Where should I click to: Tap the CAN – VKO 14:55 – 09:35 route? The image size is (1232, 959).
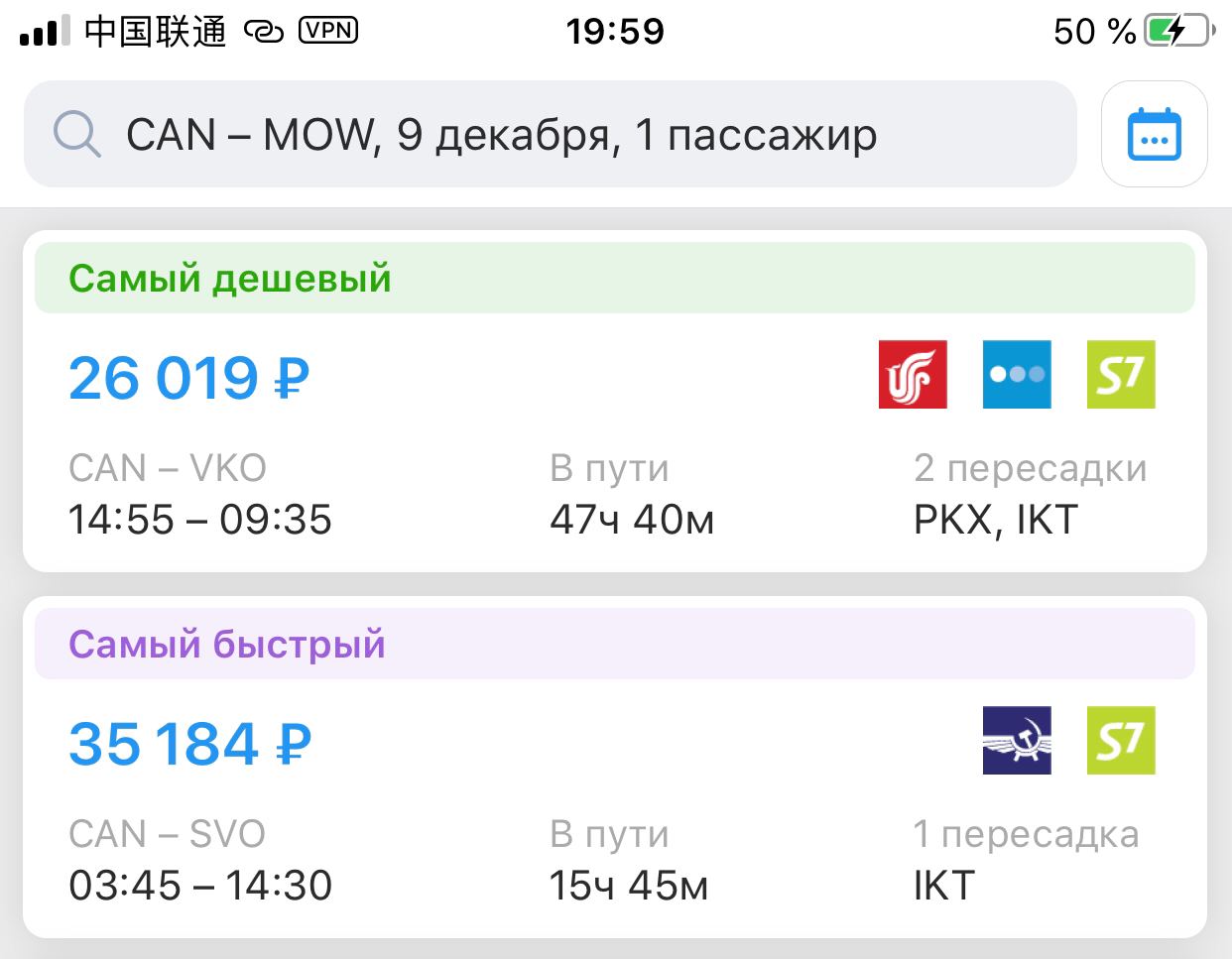point(200,494)
